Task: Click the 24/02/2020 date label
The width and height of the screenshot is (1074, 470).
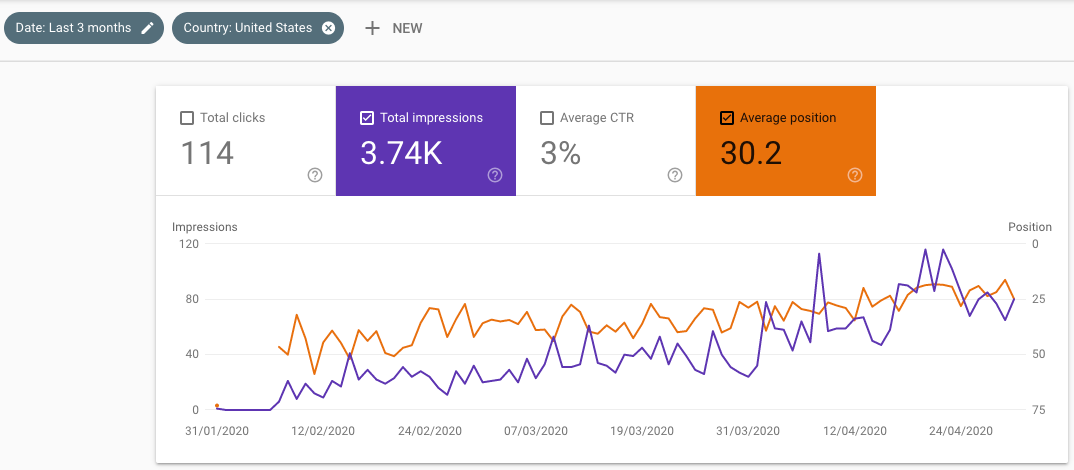Action: coord(429,431)
